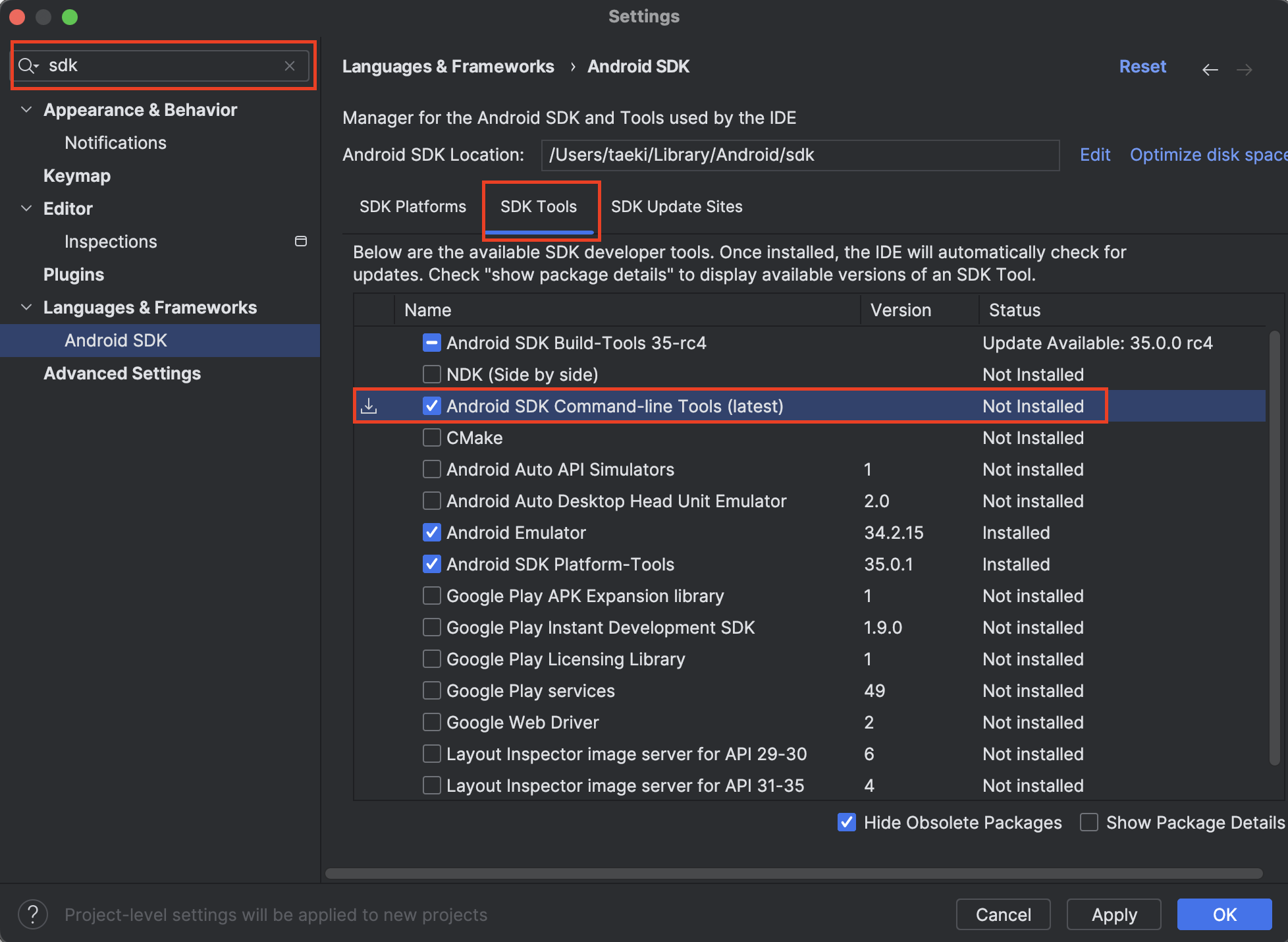Collapse Languages & Frameworks section
Image resolution: width=1288 pixels, height=942 pixels.
pos(26,307)
